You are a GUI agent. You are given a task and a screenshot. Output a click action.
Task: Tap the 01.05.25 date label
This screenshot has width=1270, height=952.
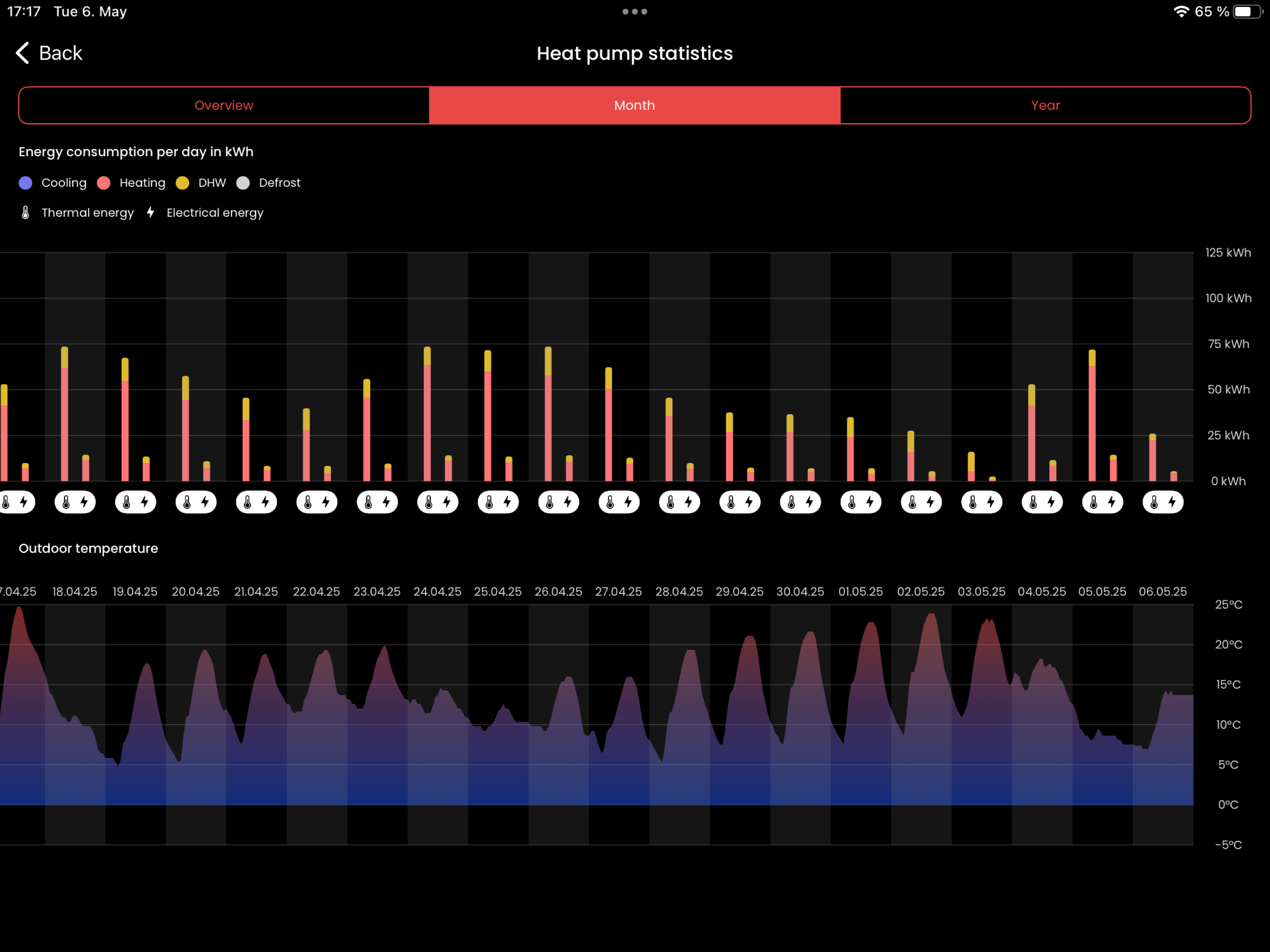[x=861, y=592]
